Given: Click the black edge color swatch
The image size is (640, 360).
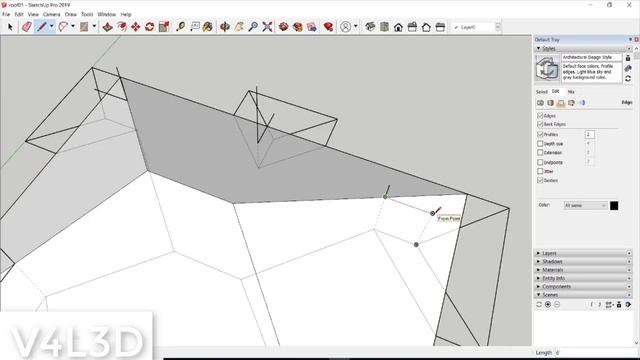Looking at the screenshot, I should (614, 206).
